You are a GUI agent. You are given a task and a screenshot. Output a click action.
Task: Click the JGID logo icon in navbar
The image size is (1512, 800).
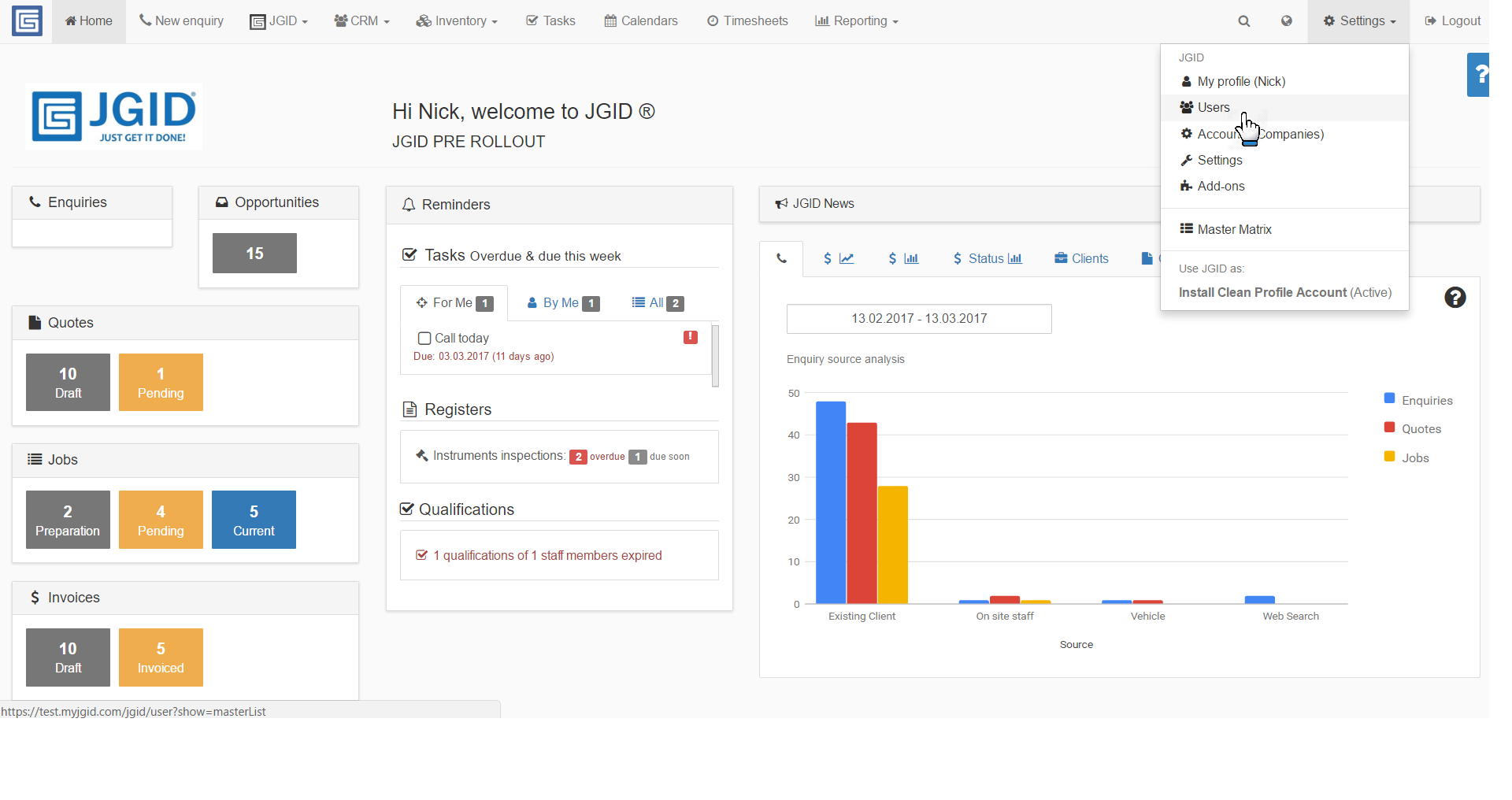tap(27, 21)
